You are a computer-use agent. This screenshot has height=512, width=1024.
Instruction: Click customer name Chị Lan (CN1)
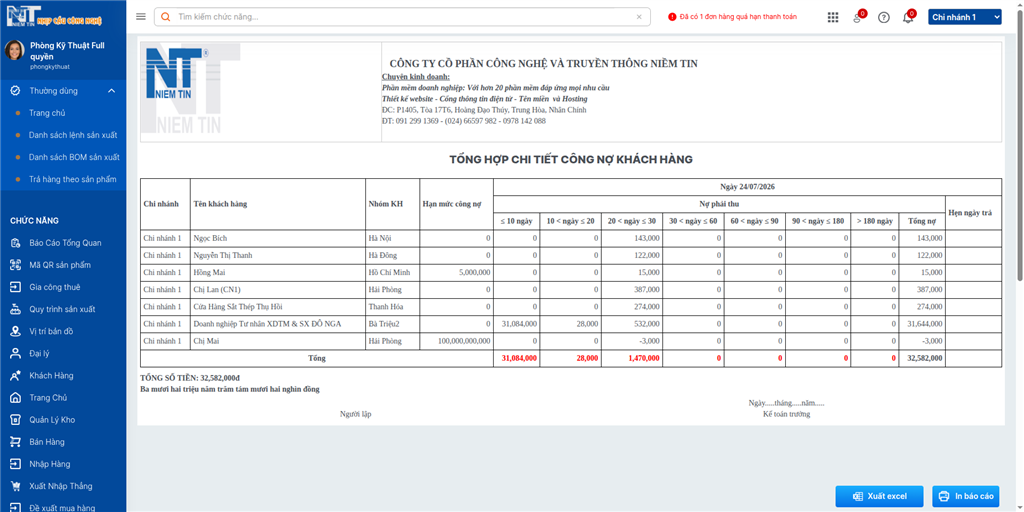tap(217, 289)
